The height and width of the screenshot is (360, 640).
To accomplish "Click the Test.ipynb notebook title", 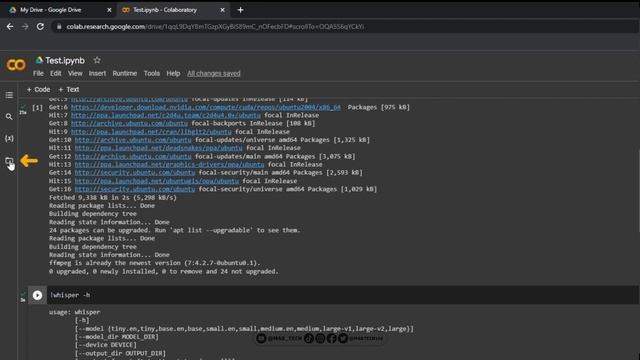I will point(65,60).
